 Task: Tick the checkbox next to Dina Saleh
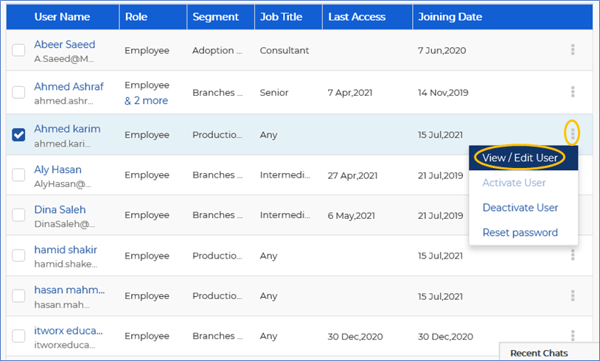click(x=18, y=215)
